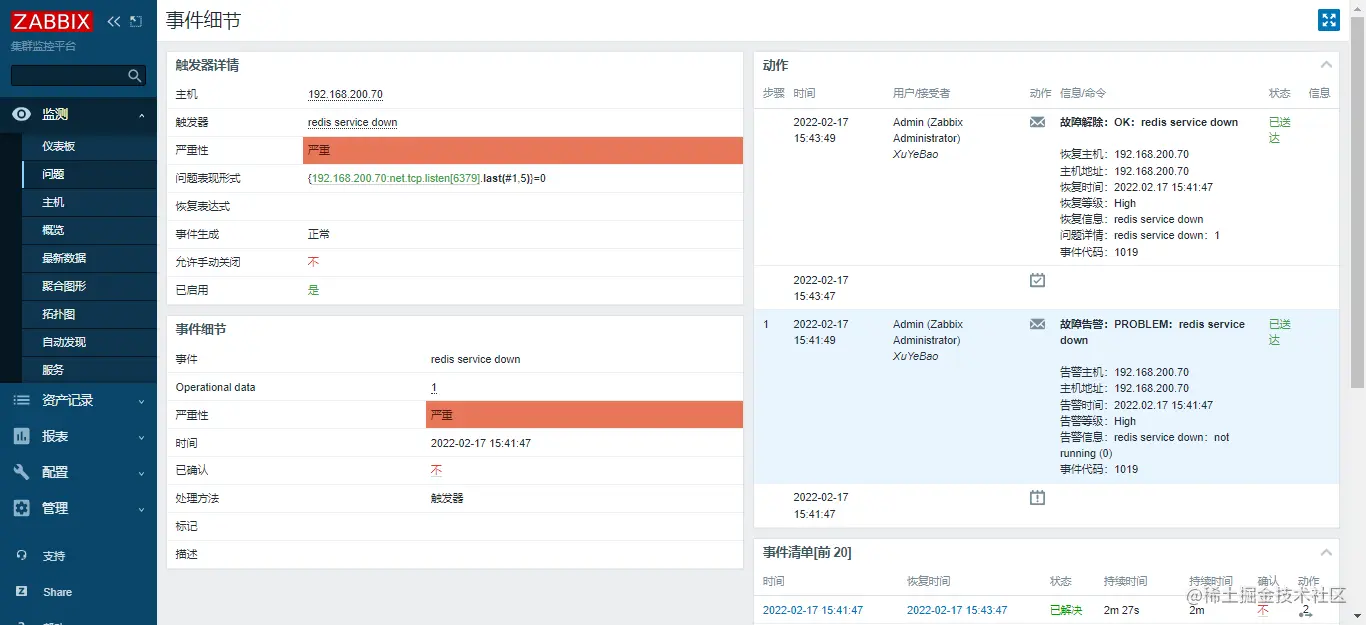Open the 支持 link
Screen dimensions: 1366x625
tap(53, 556)
